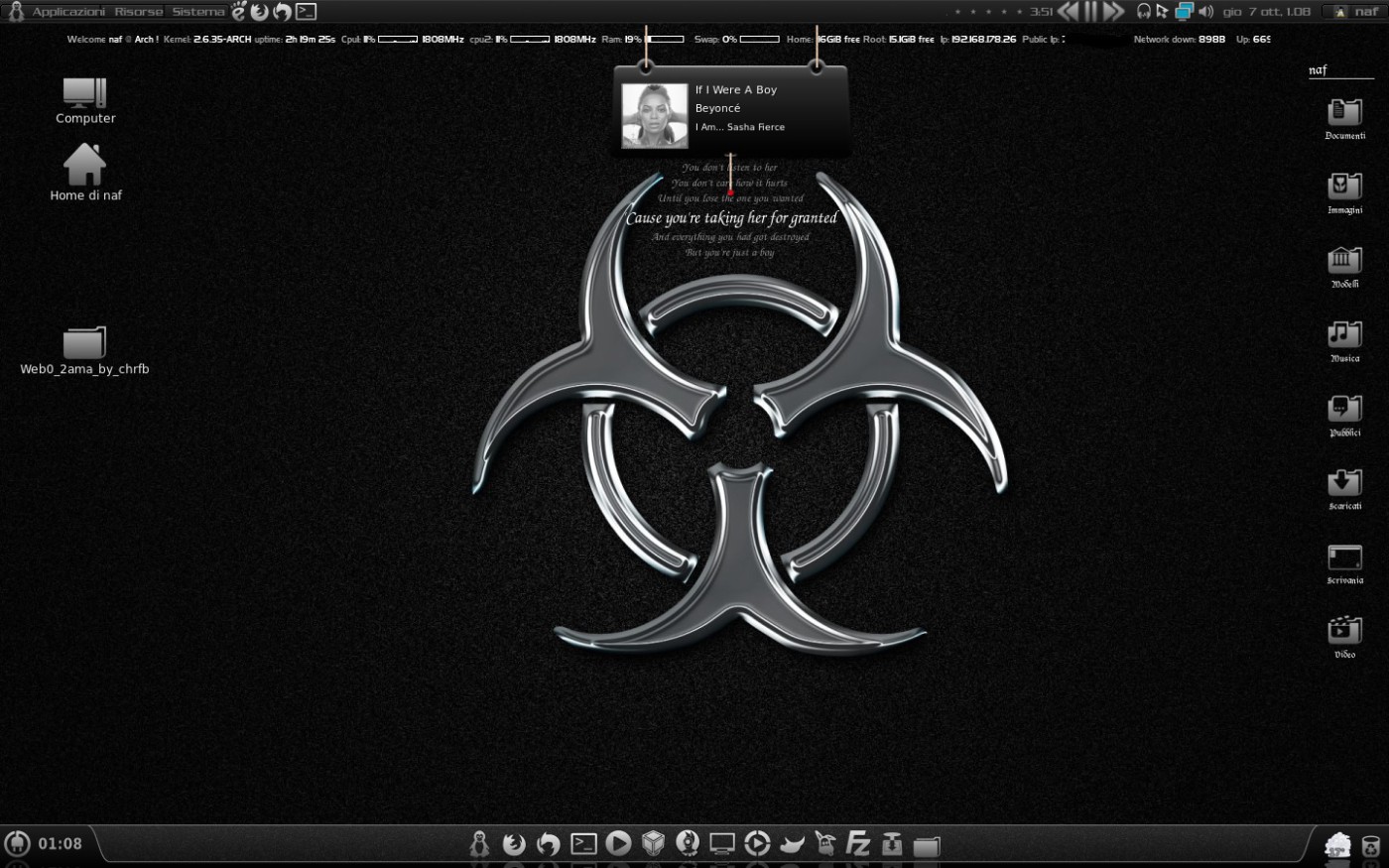Screen dimensions: 1389x868
Task: Open the folder icon in the dock
Action: pos(927,845)
